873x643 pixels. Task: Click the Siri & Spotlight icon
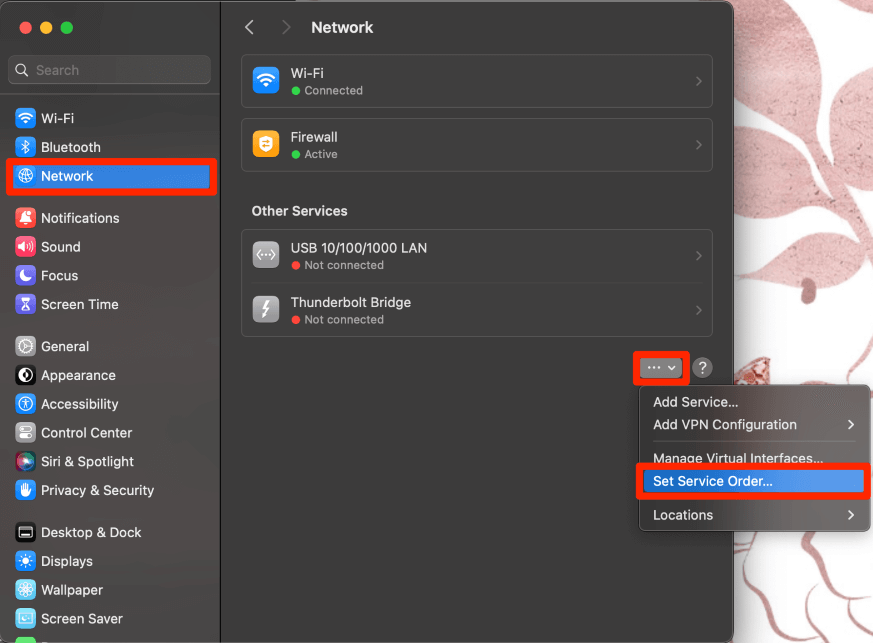click(26, 462)
